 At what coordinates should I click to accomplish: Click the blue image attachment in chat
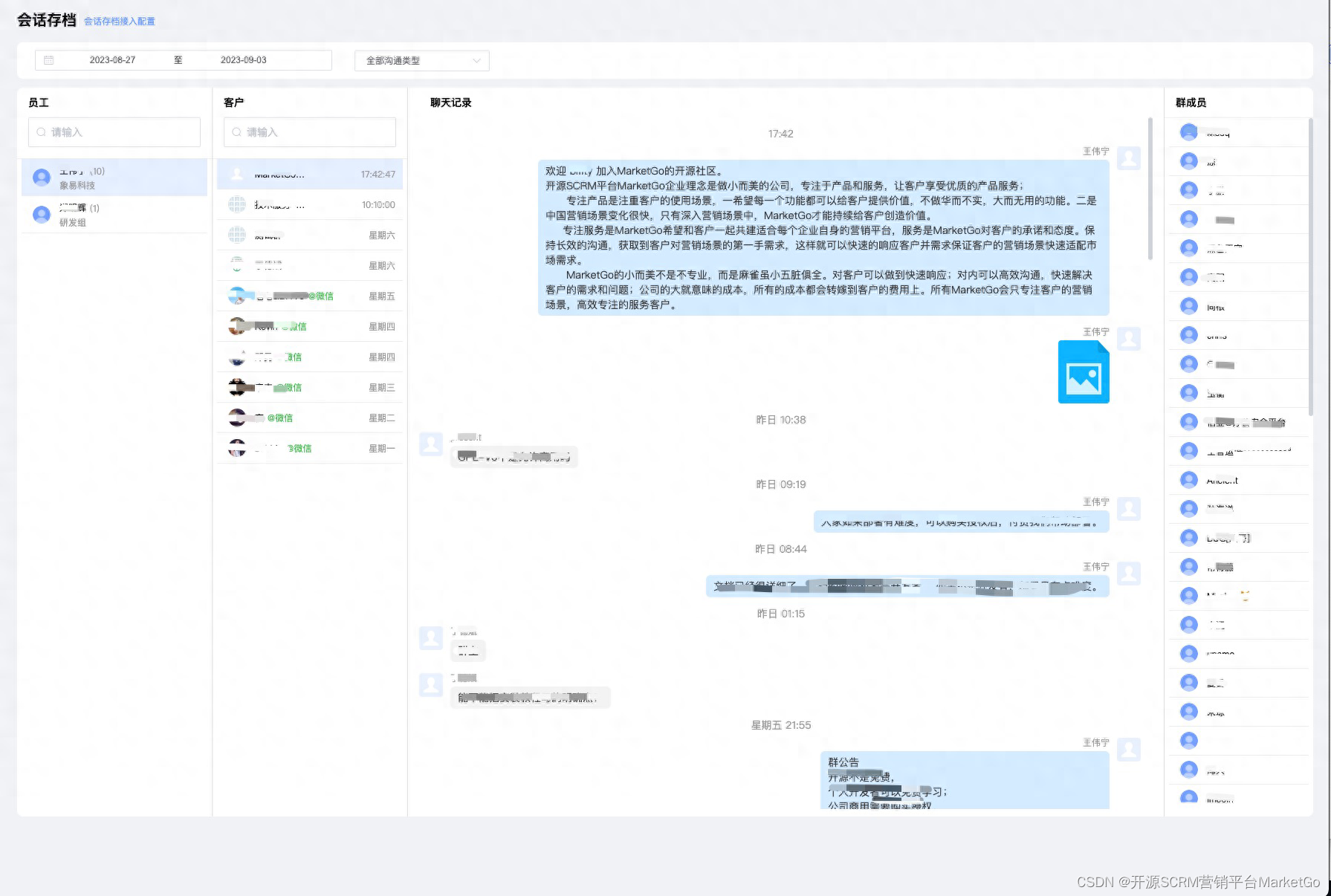[1084, 372]
